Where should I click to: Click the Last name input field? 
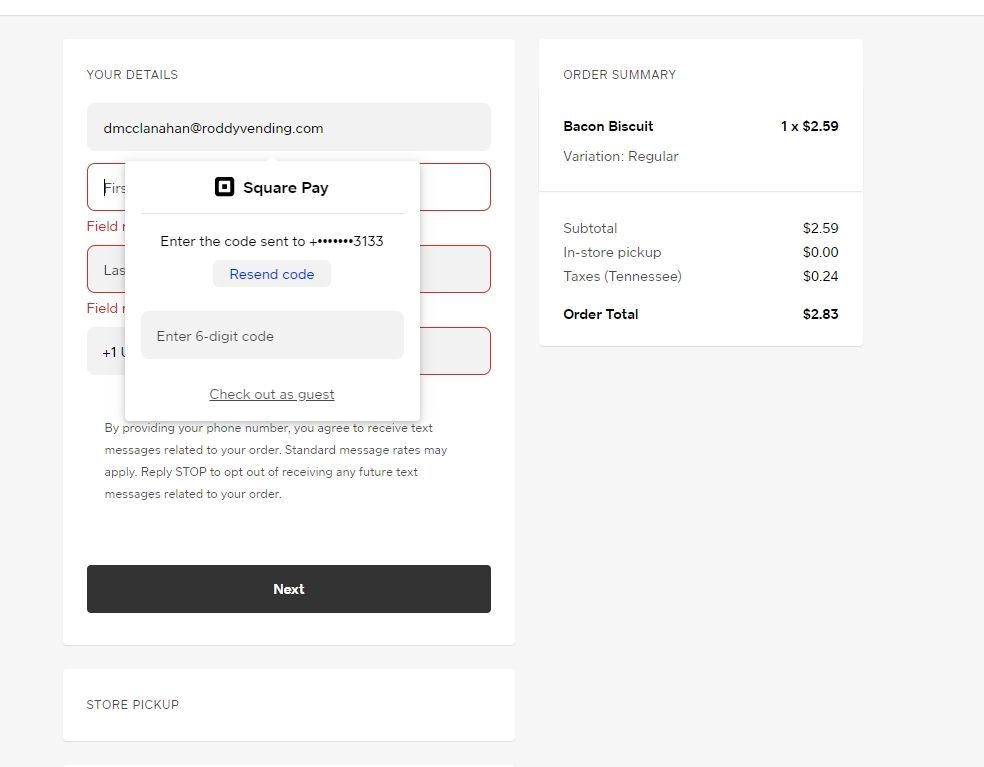[x=454, y=269]
